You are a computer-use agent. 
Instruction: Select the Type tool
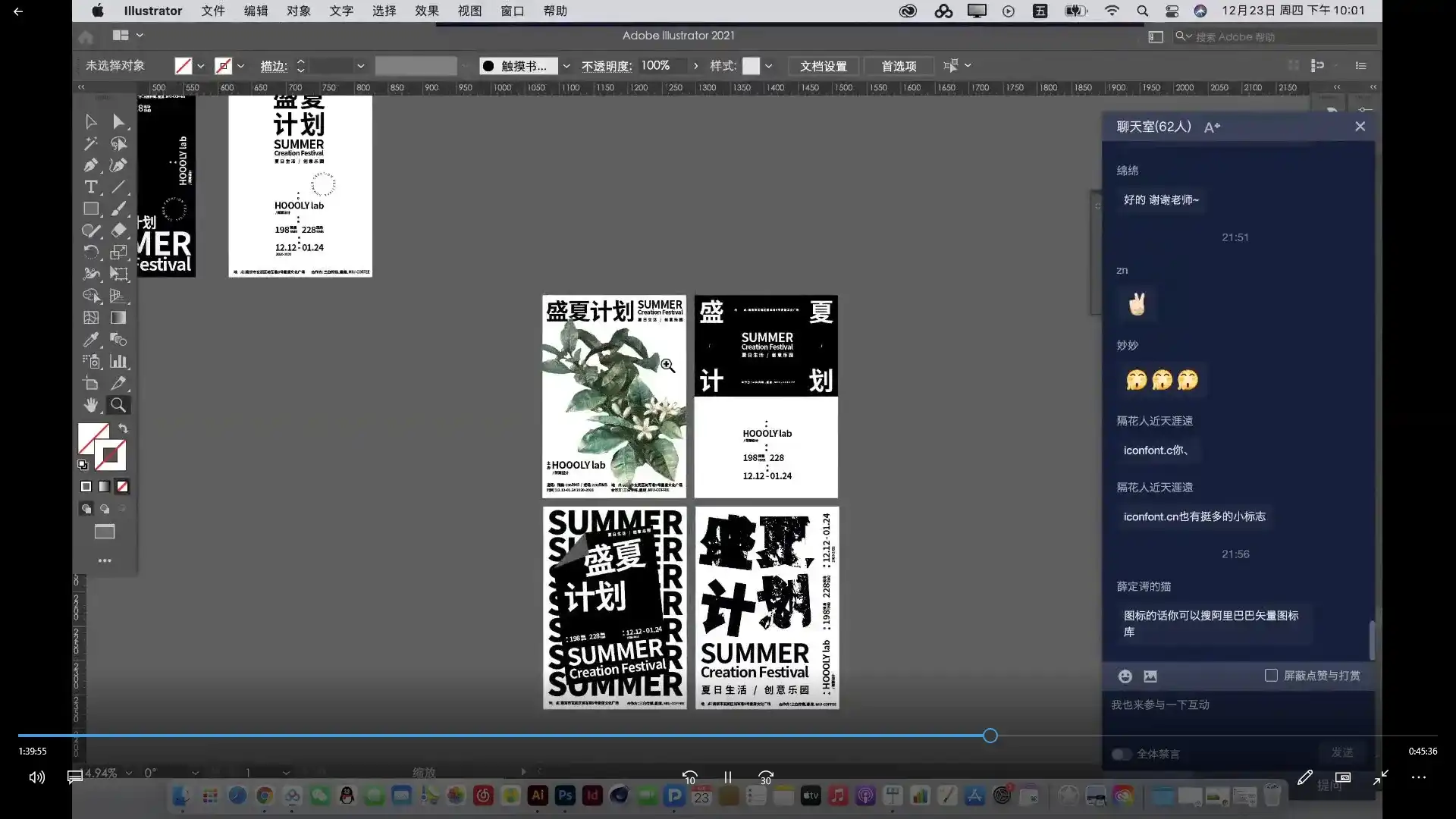tap(91, 187)
